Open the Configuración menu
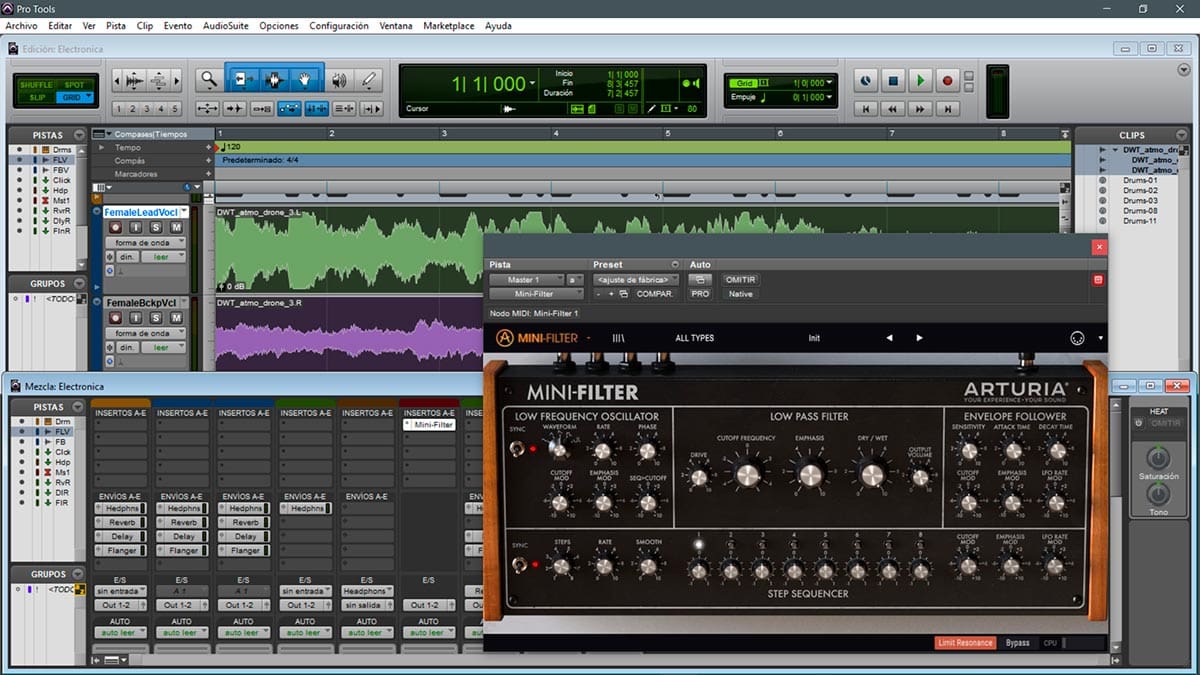Viewport: 1200px width, 675px height. pos(339,26)
